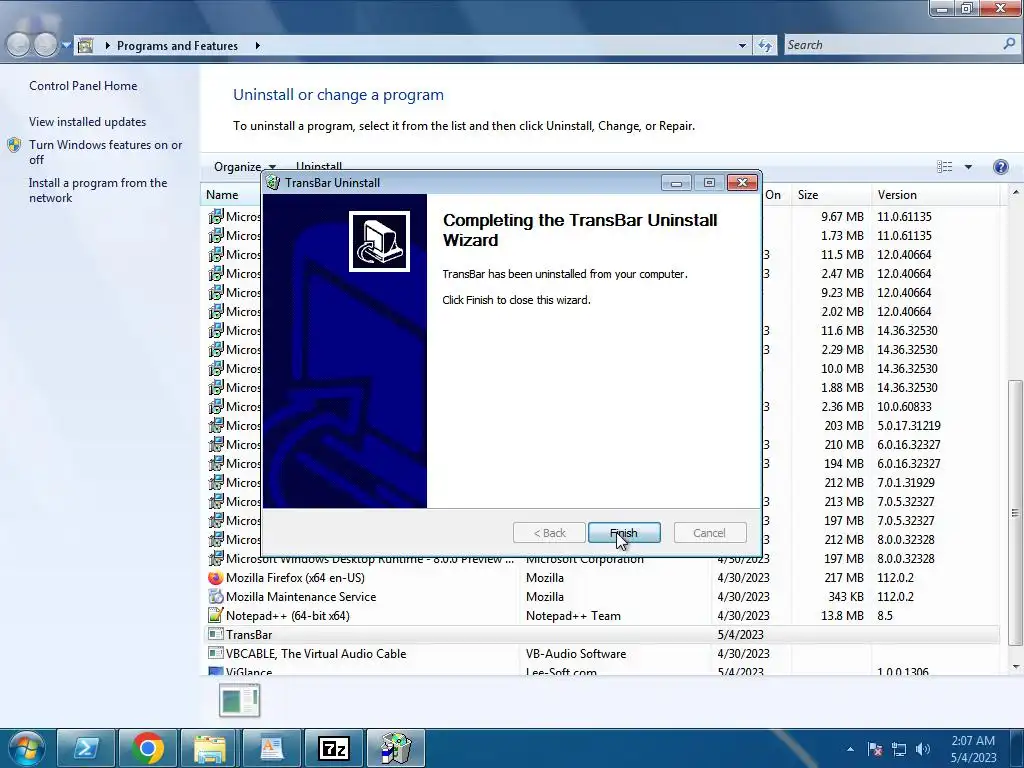The width and height of the screenshot is (1024, 768).
Task: Open the recent pages dropdown arrow
Action: 66,46
